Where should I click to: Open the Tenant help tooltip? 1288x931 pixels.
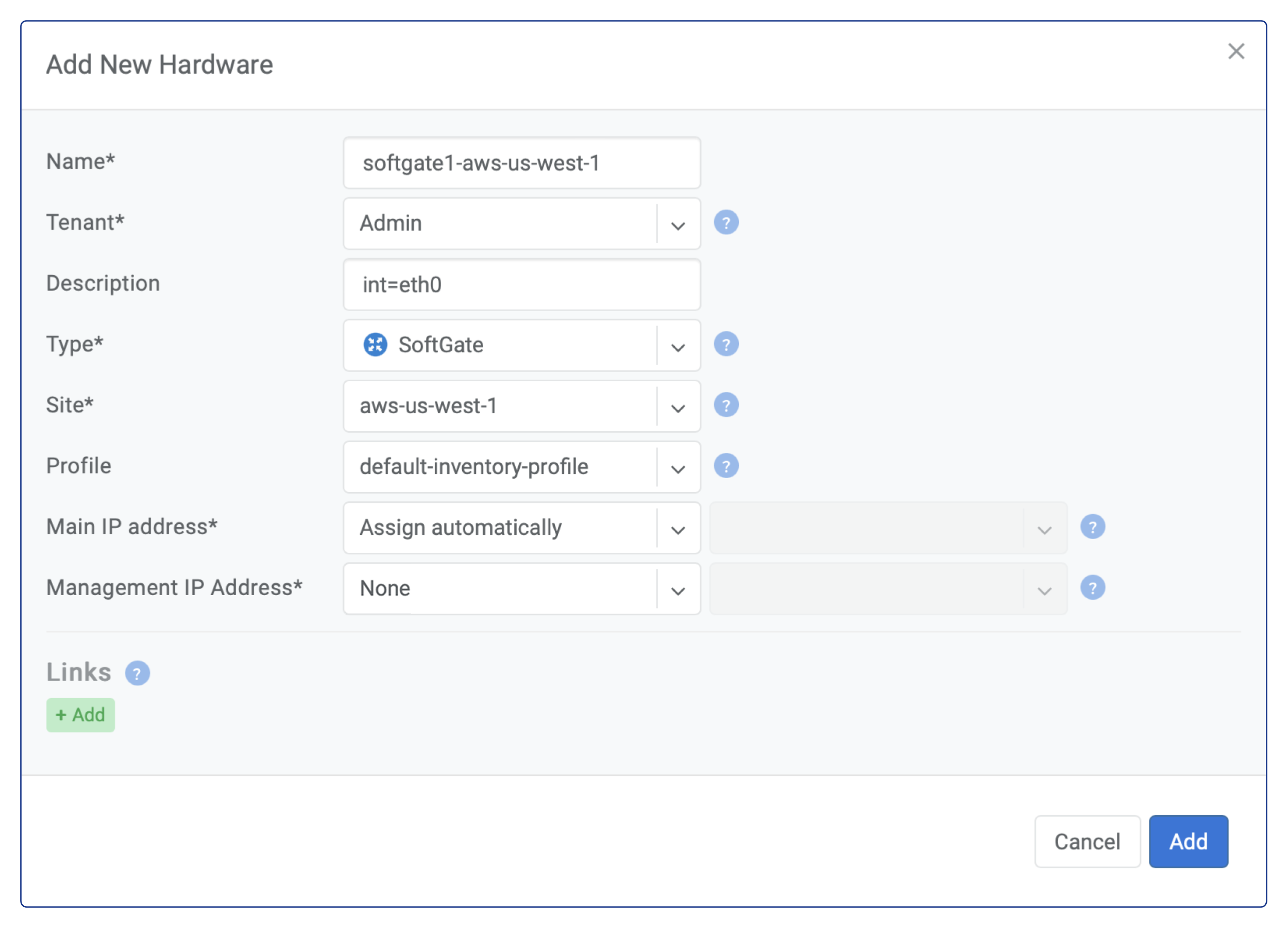[727, 223]
